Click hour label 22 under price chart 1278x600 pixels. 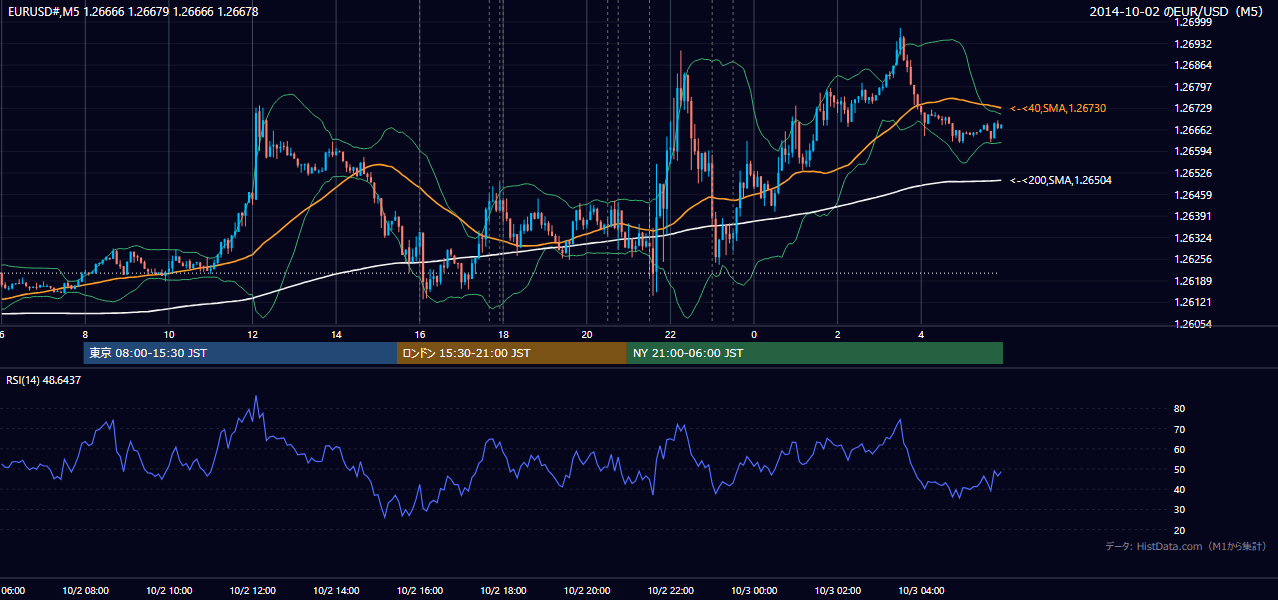pyautogui.click(x=671, y=335)
